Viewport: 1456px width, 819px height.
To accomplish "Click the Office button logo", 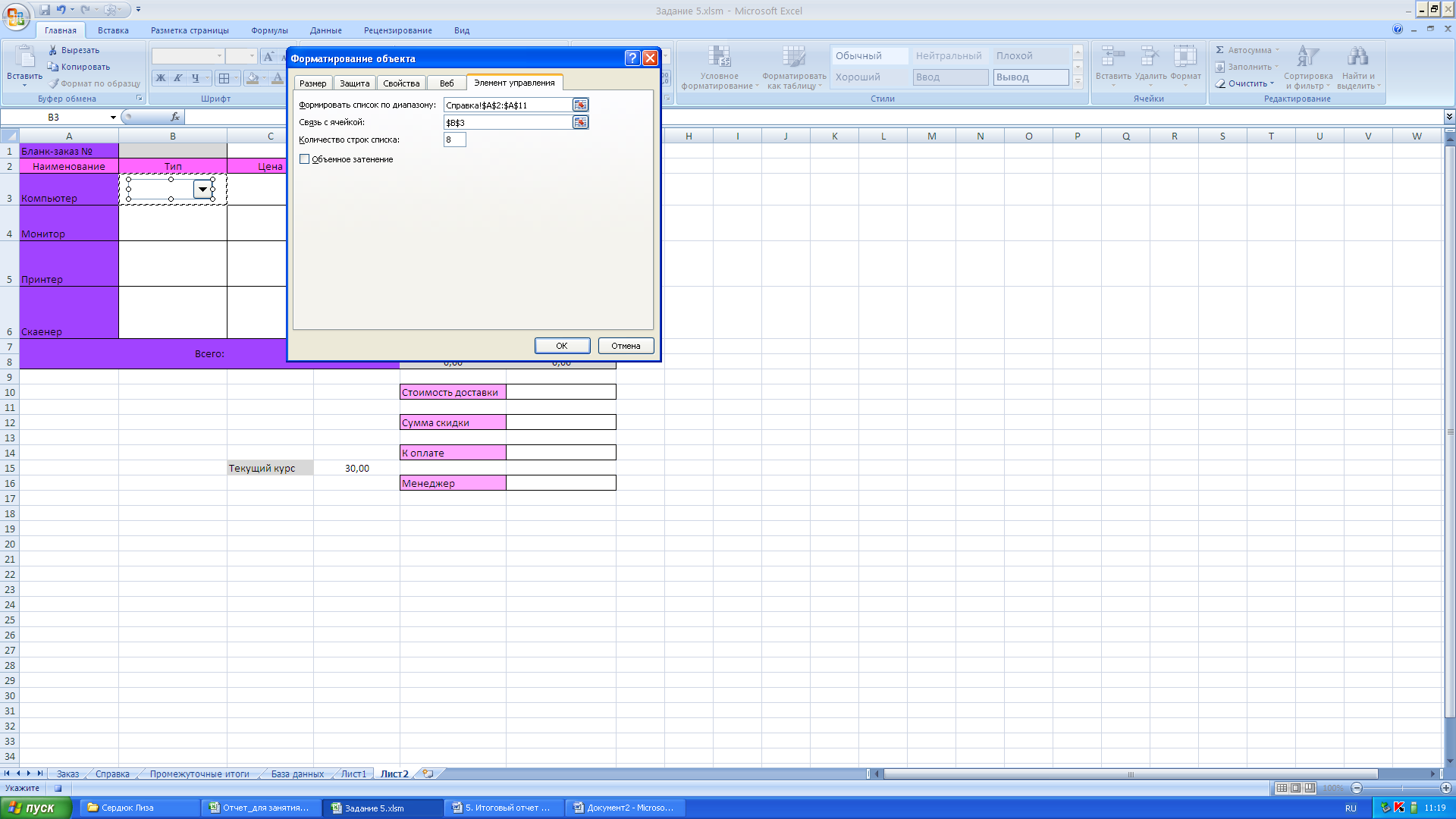I will coord(15,15).
